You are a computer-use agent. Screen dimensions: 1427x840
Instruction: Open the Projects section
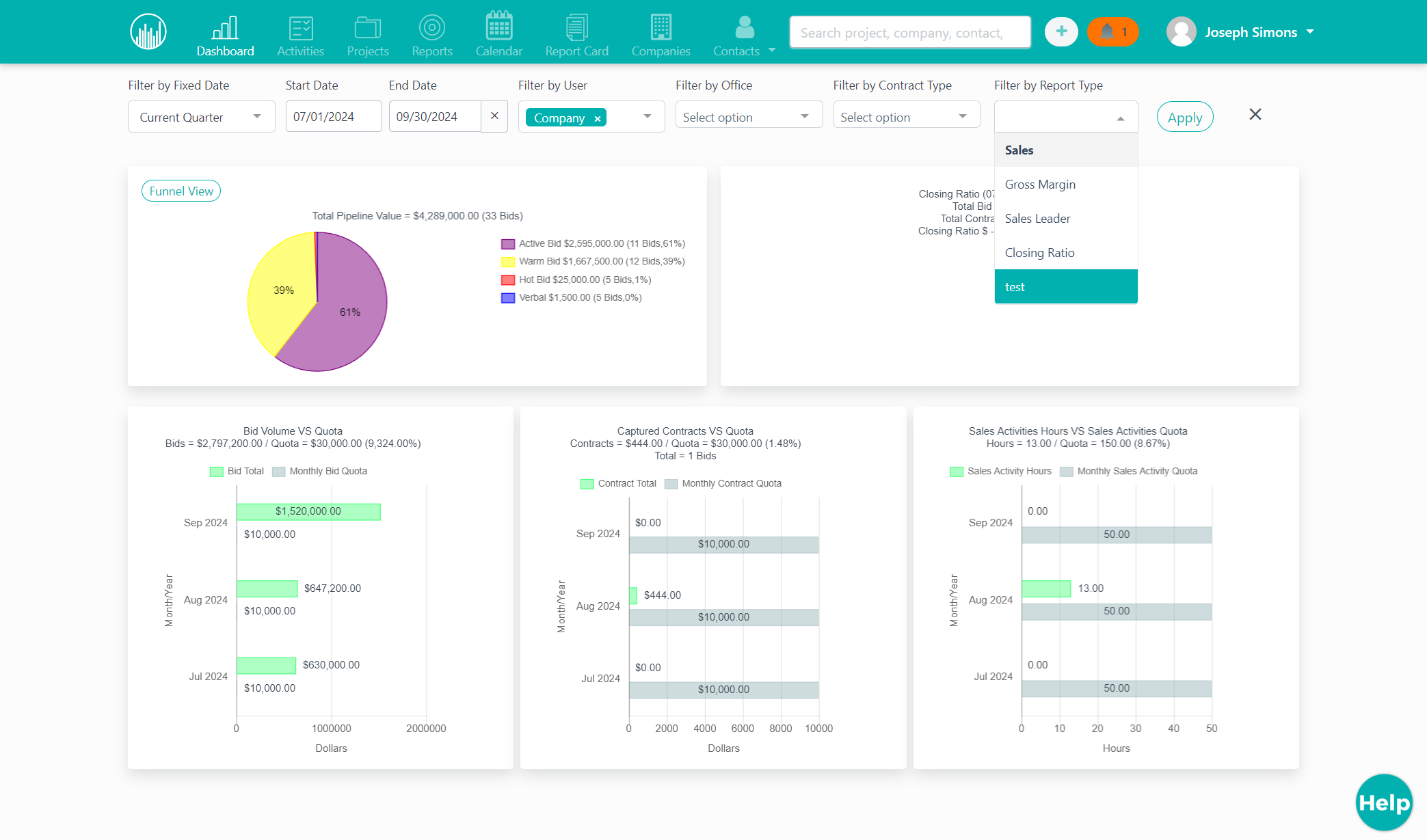(x=368, y=36)
